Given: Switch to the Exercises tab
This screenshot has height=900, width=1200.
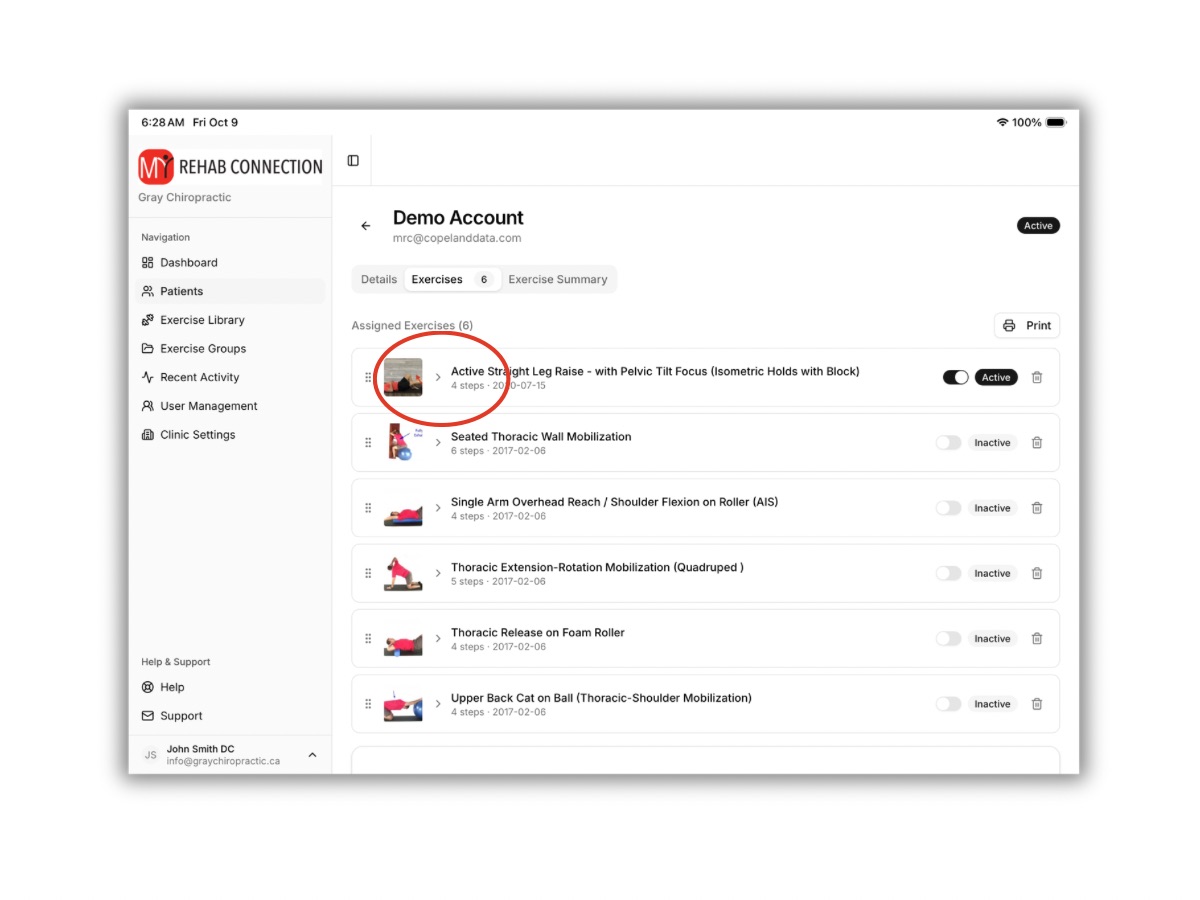Looking at the screenshot, I should (452, 280).
